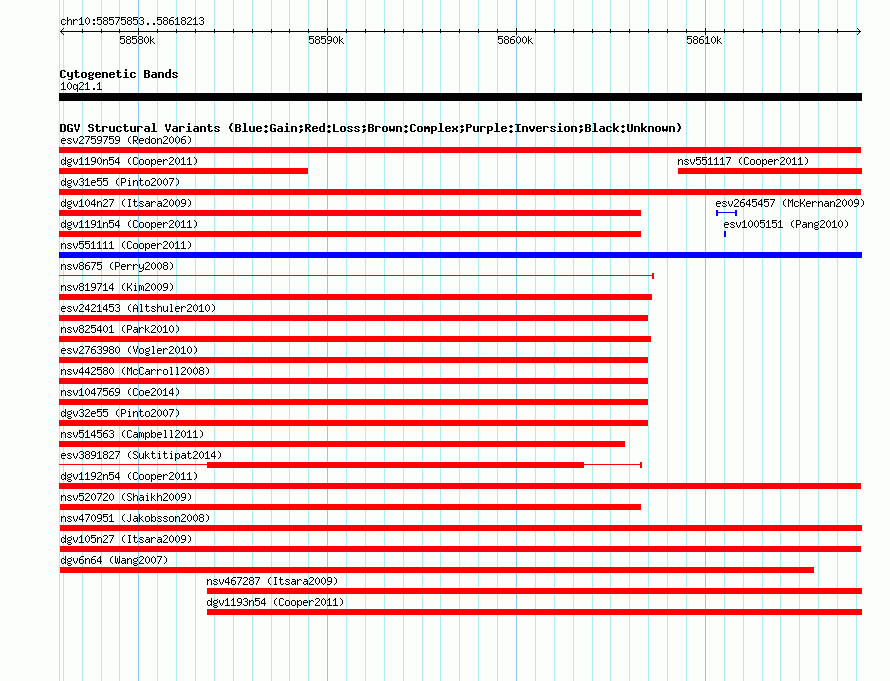Image resolution: width=890 pixels, height=681 pixels.
Task: Open the nsv8675 (Perry2008) label
Action: pyautogui.click(x=117, y=266)
